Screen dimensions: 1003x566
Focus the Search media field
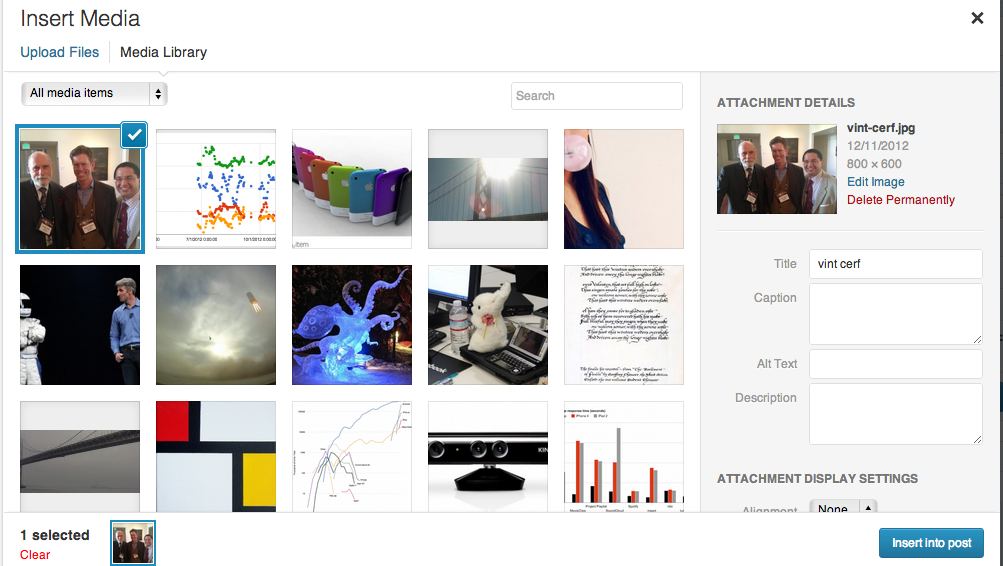pyautogui.click(x=596, y=96)
